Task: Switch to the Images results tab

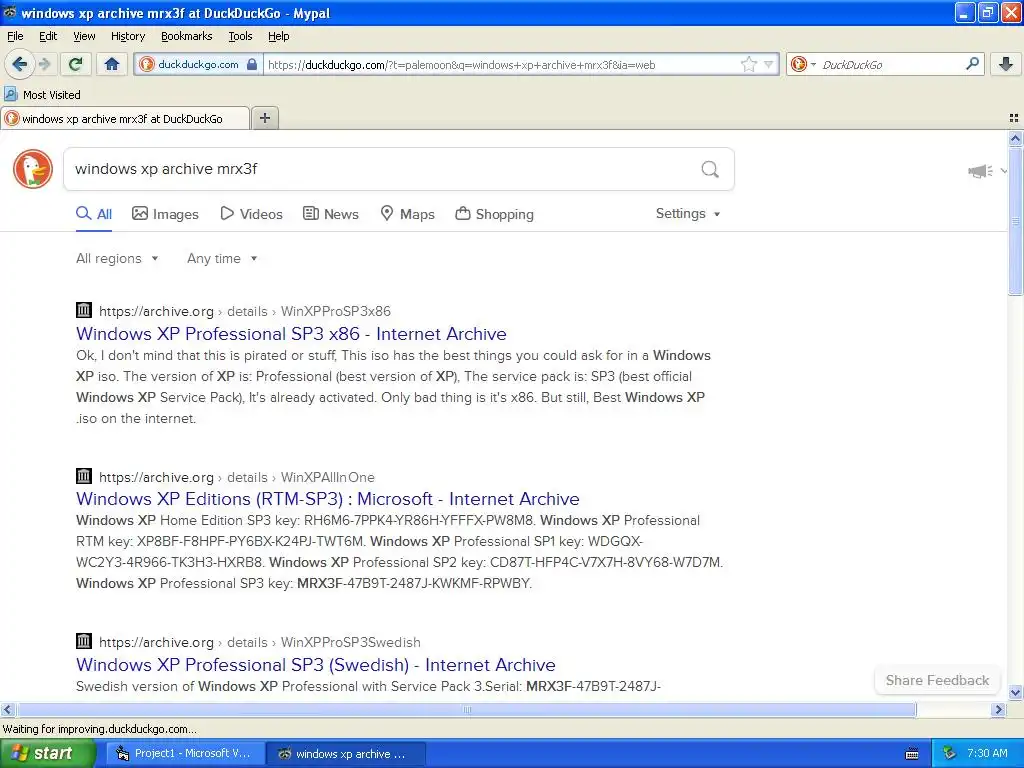Action: click(165, 214)
